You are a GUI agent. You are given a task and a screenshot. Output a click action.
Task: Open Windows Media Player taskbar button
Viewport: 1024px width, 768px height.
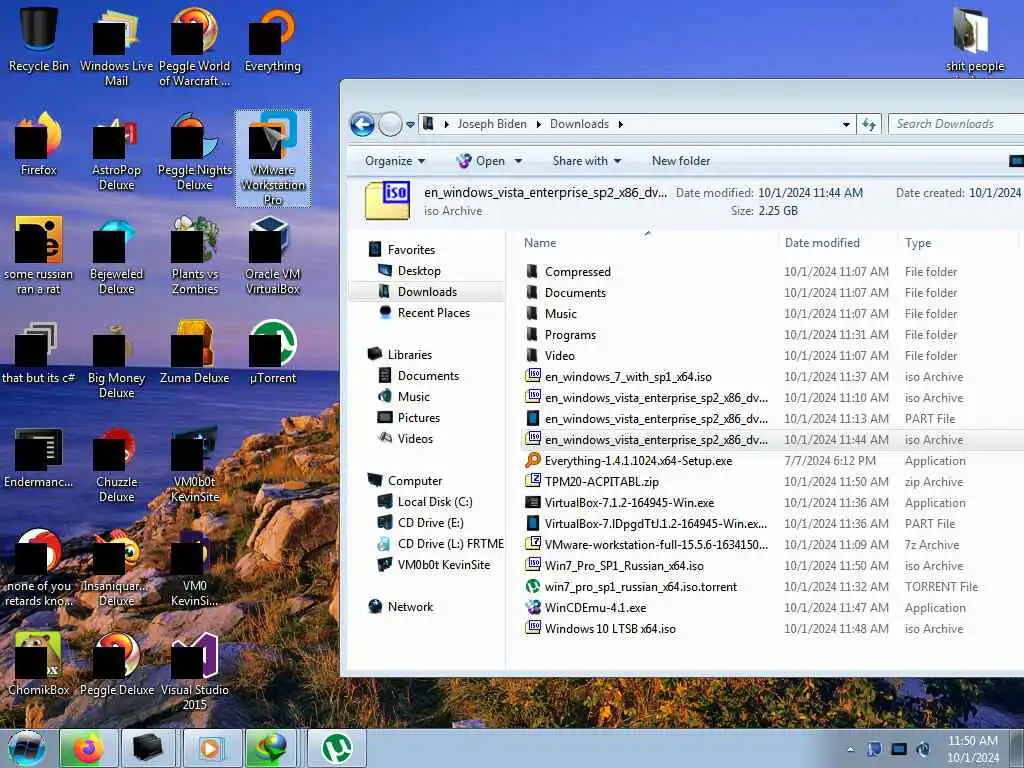[210, 748]
